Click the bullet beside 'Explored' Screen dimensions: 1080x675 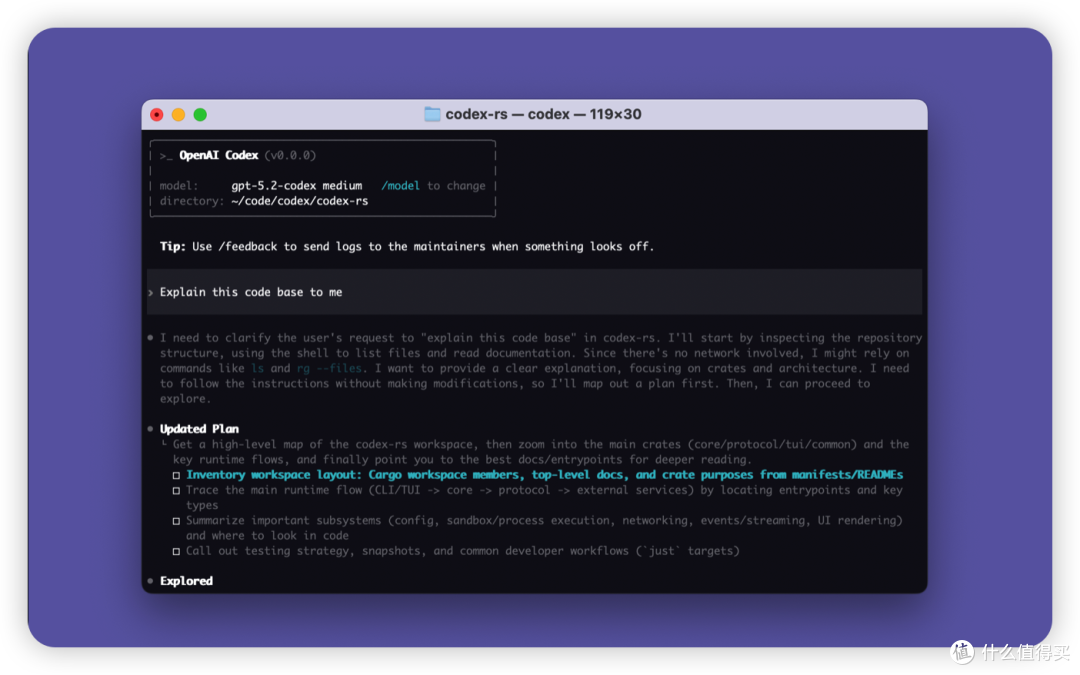click(x=150, y=581)
